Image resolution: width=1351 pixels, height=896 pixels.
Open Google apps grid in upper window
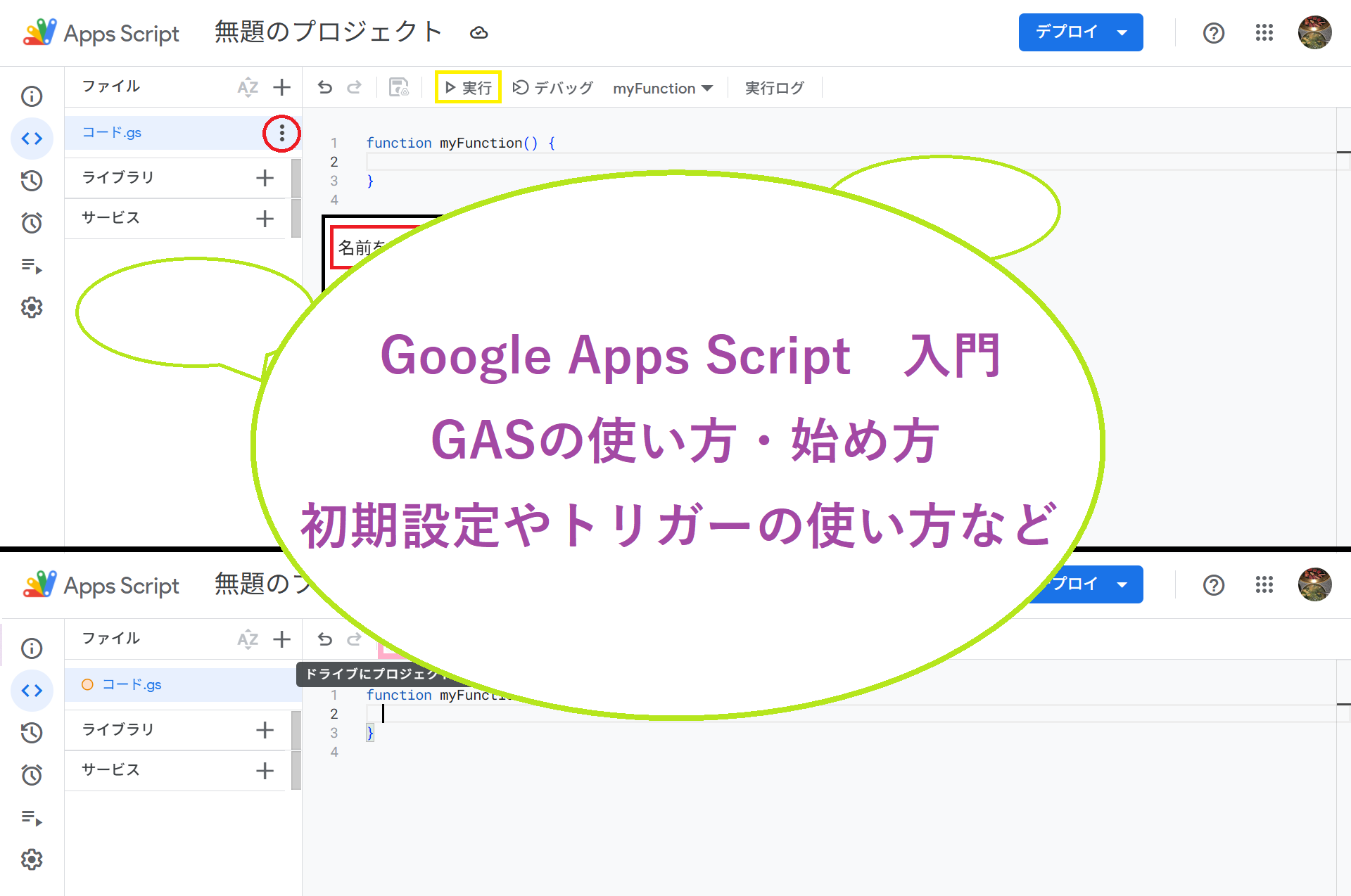click(1264, 33)
